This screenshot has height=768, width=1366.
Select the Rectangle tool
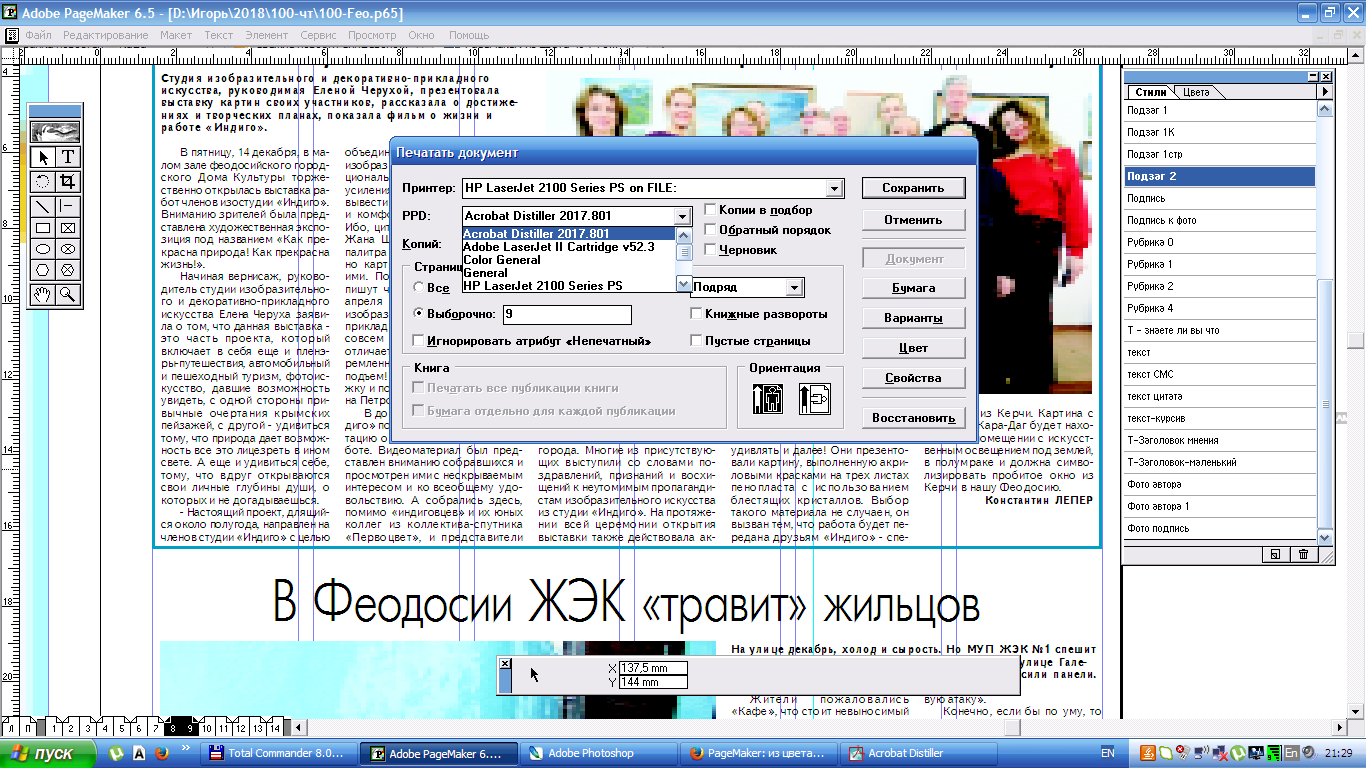pyautogui.click(x=43, y=228)
